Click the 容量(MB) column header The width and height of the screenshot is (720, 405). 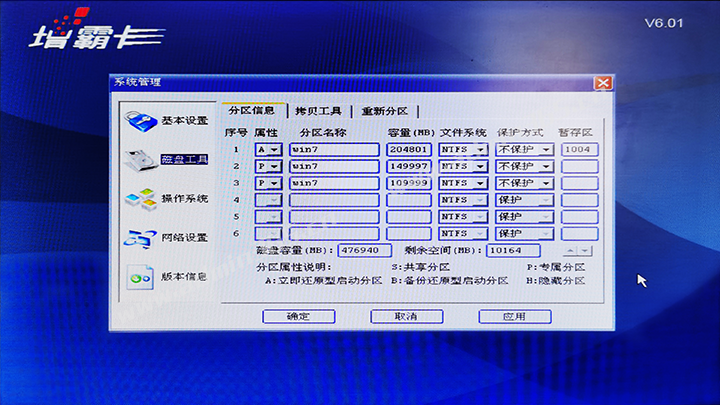[411, 133]
